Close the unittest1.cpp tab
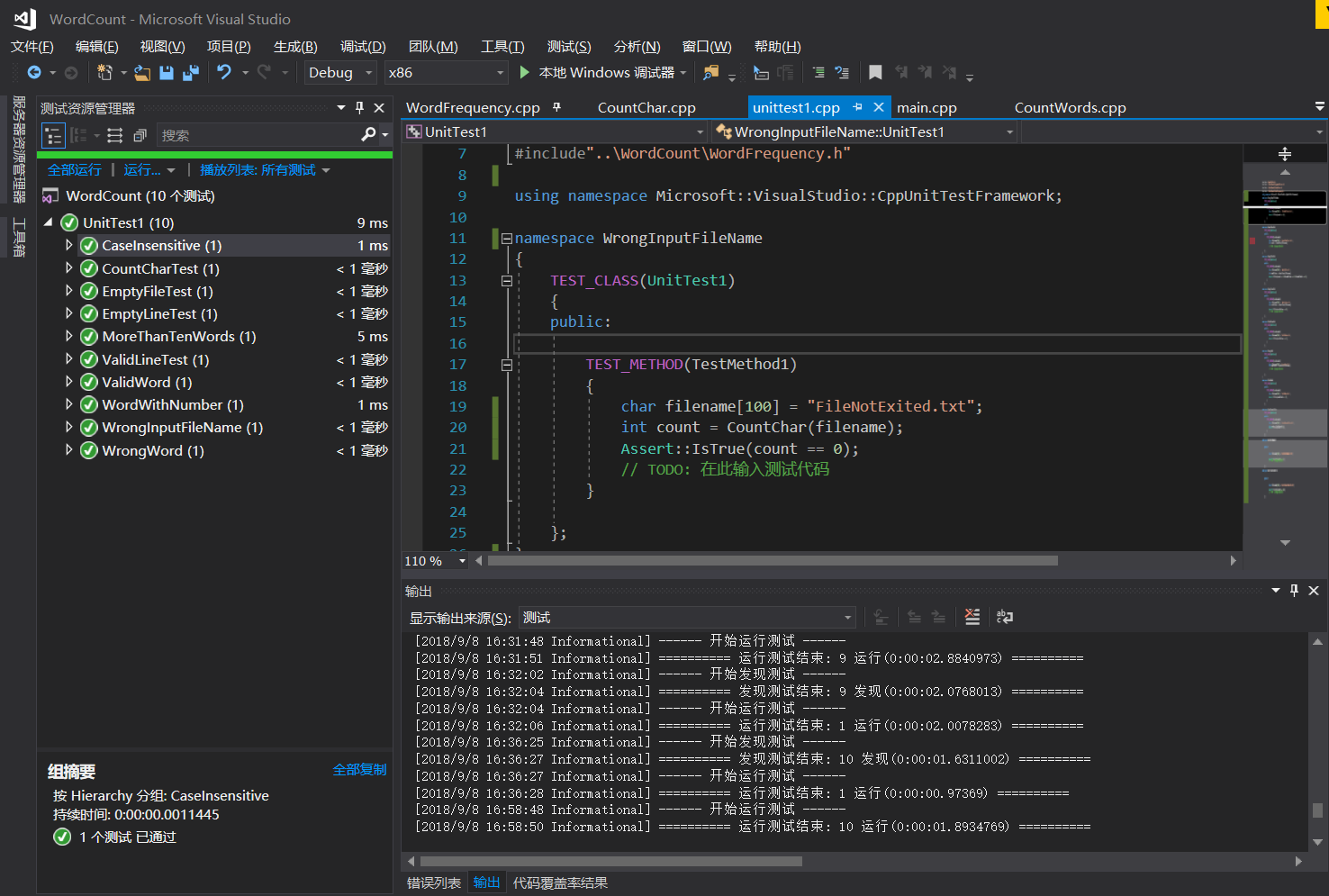 879,107
